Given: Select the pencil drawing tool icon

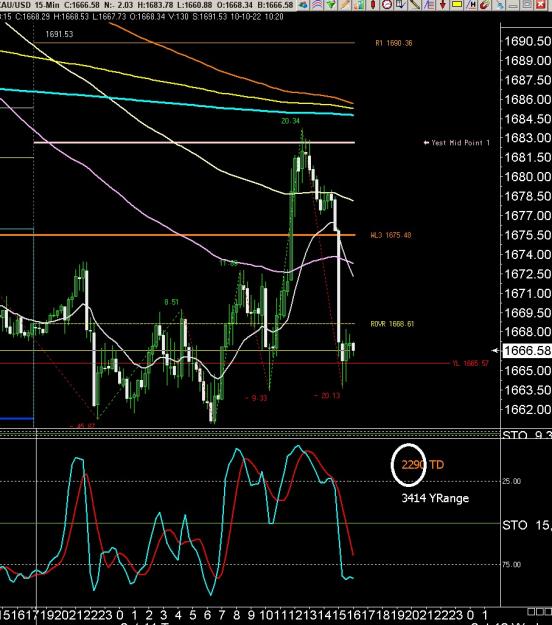Looking at the screenshot, I should point(345,4).
